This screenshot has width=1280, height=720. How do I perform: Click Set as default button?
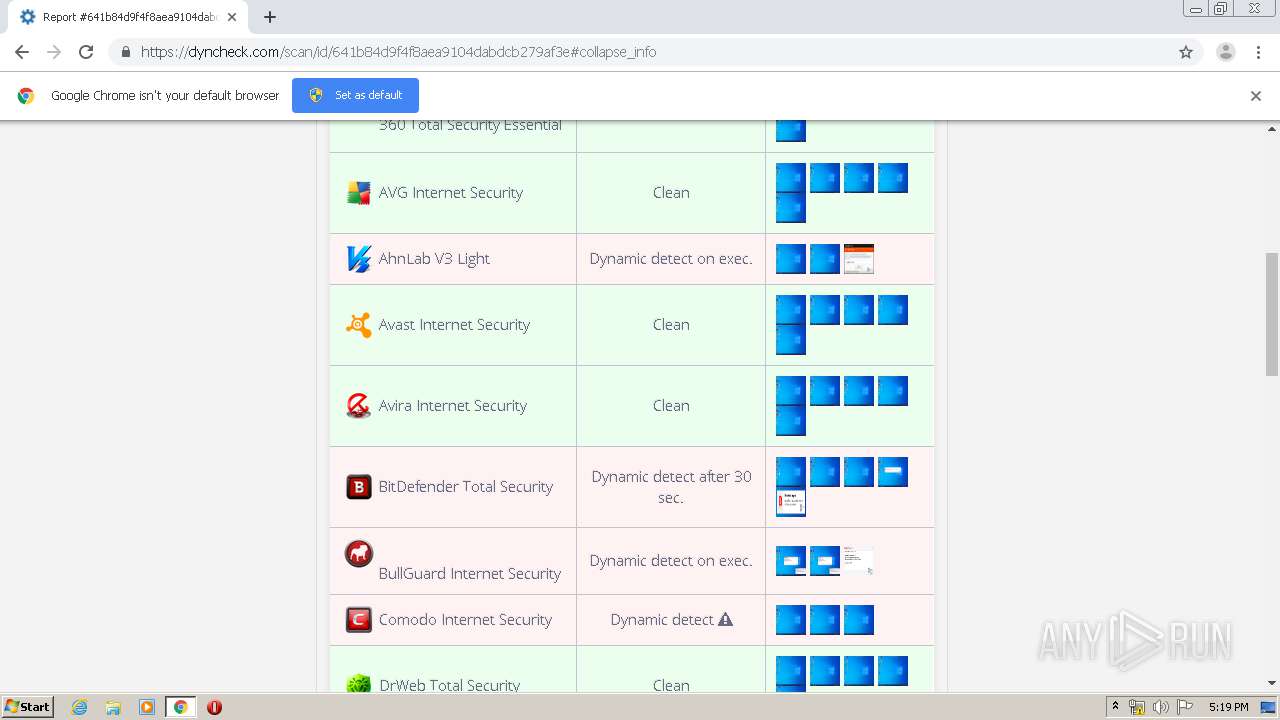pyautogui.click(x=355, y=95)
